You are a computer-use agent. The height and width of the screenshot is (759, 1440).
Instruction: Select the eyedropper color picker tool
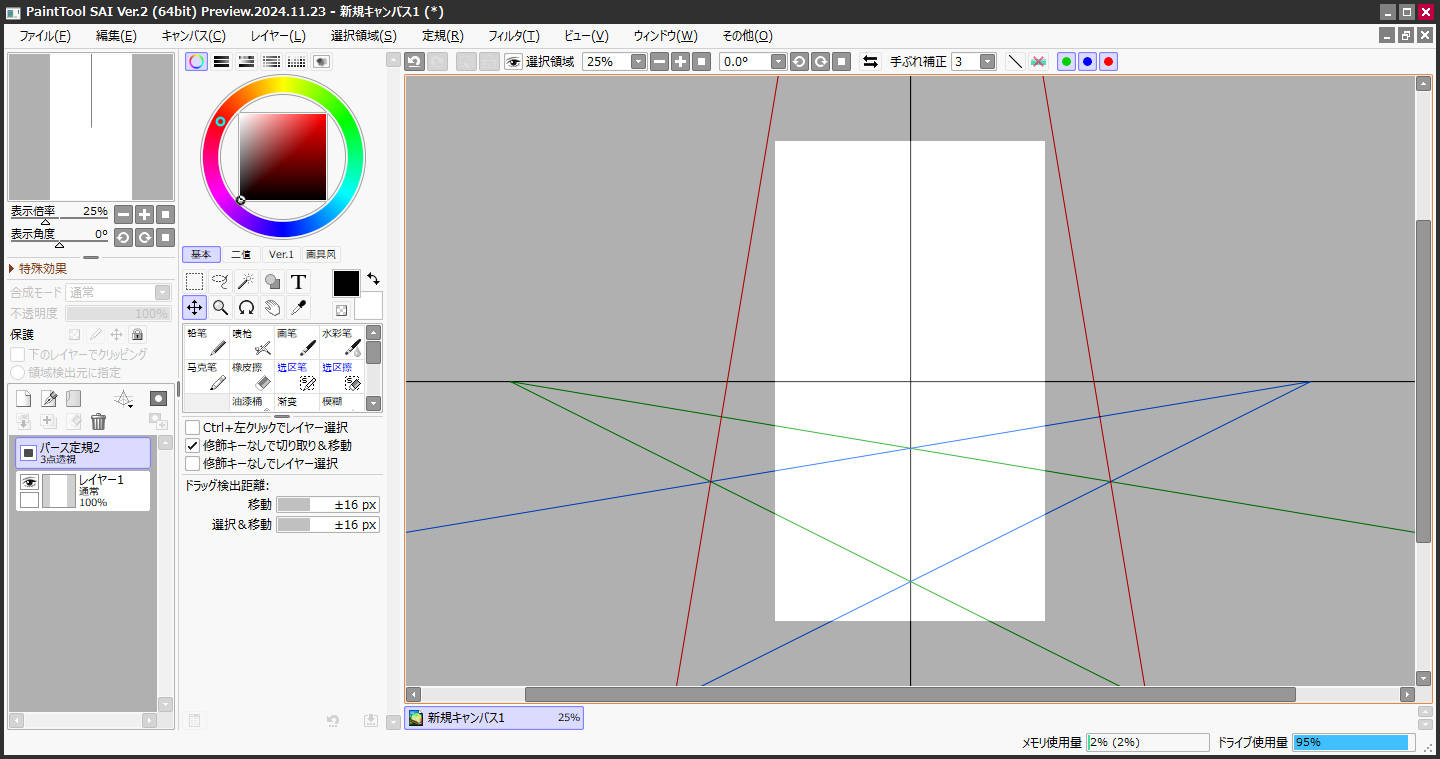tap(298, 308)
